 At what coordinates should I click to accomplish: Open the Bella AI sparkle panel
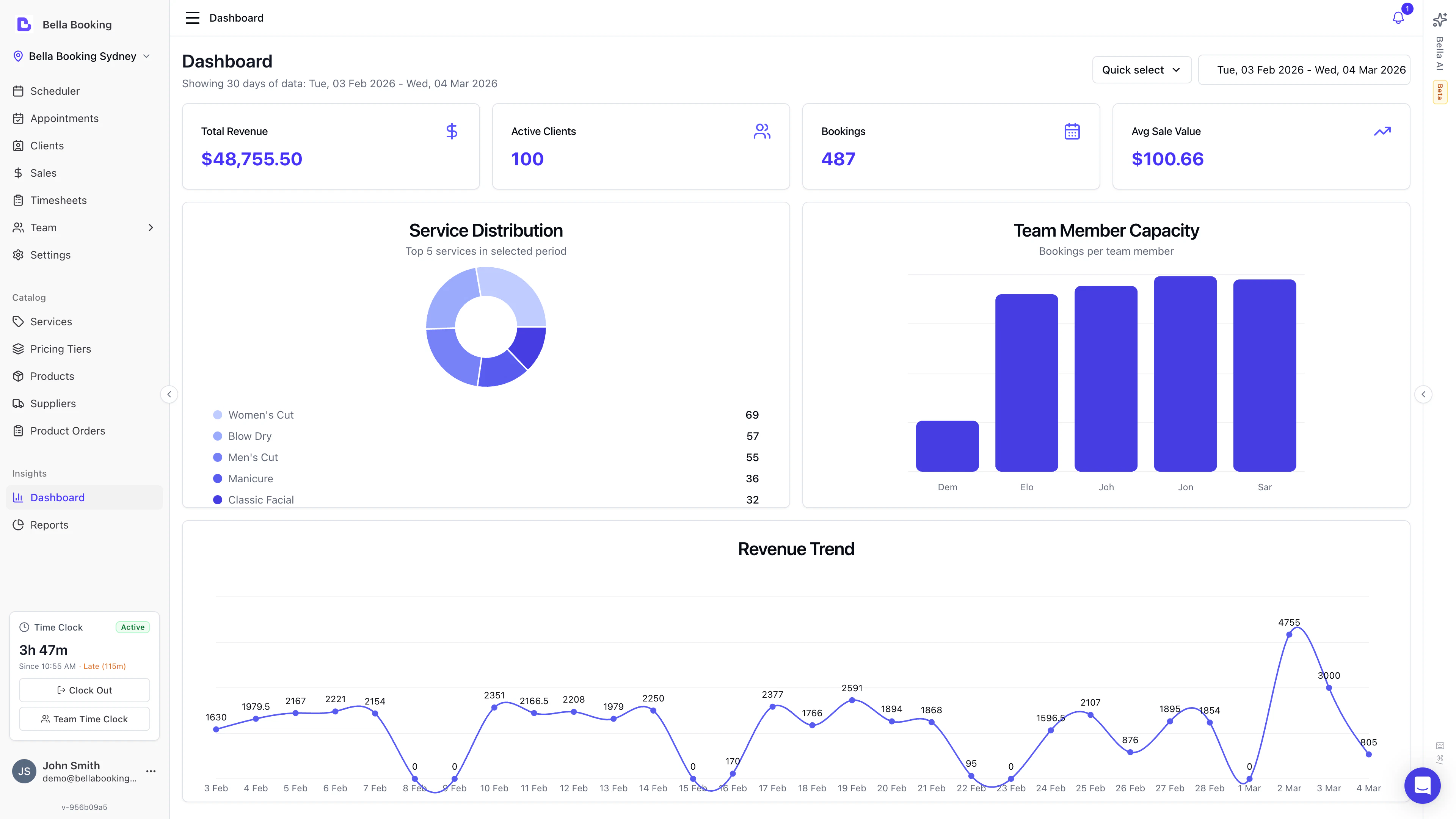click(1439, 19)
